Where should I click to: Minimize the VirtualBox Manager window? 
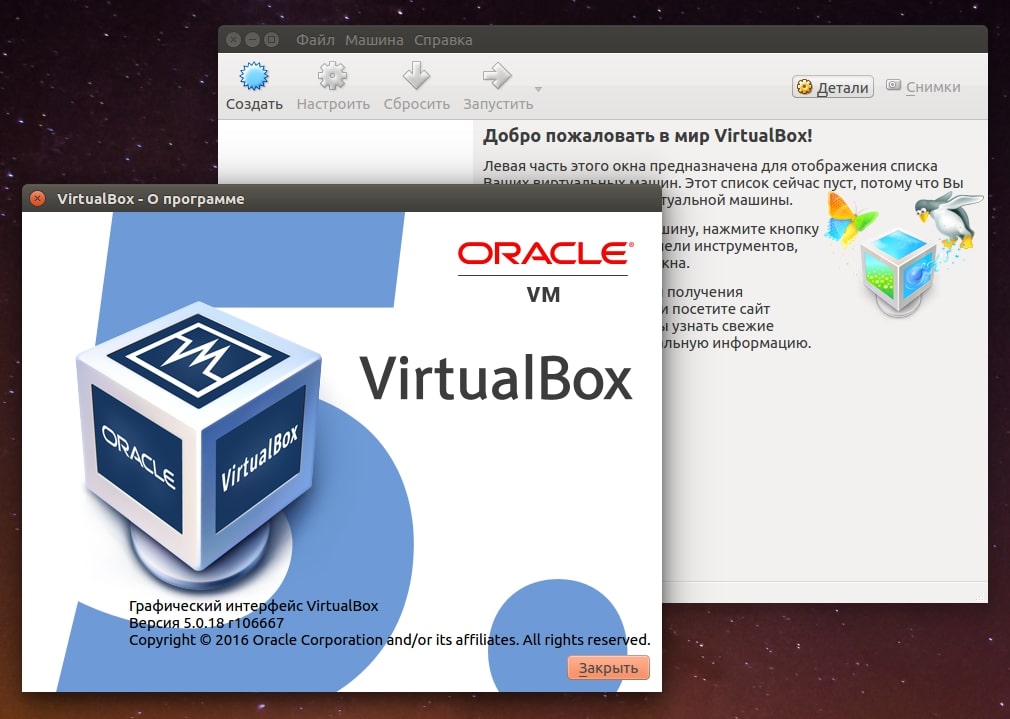tap(252, 40)
